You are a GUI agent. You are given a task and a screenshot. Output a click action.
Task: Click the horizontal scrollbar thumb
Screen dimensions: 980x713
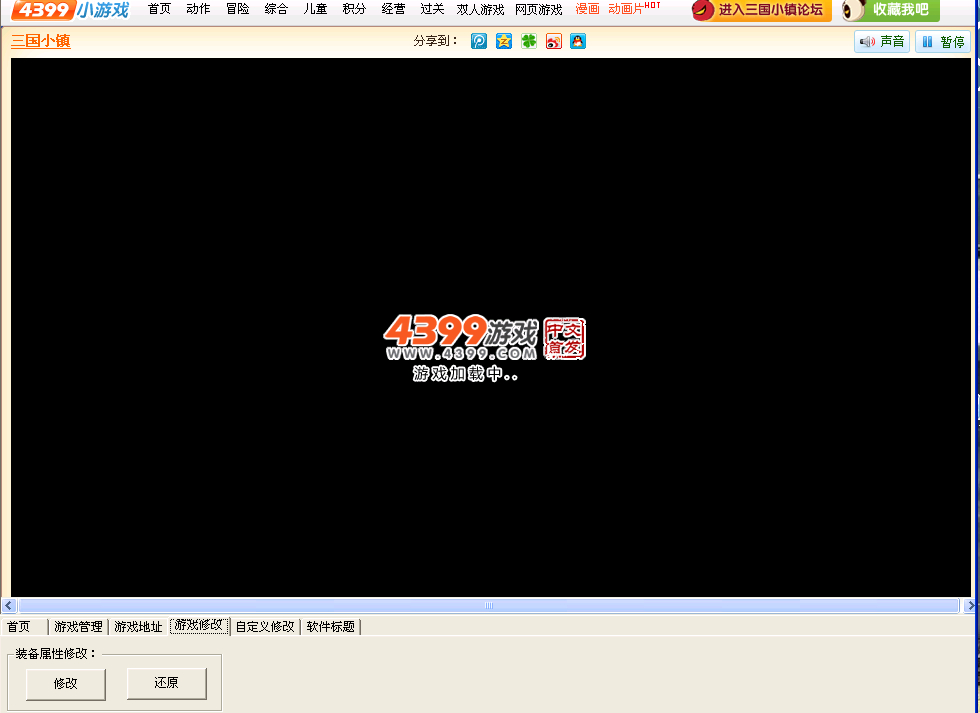click(489, 605)
